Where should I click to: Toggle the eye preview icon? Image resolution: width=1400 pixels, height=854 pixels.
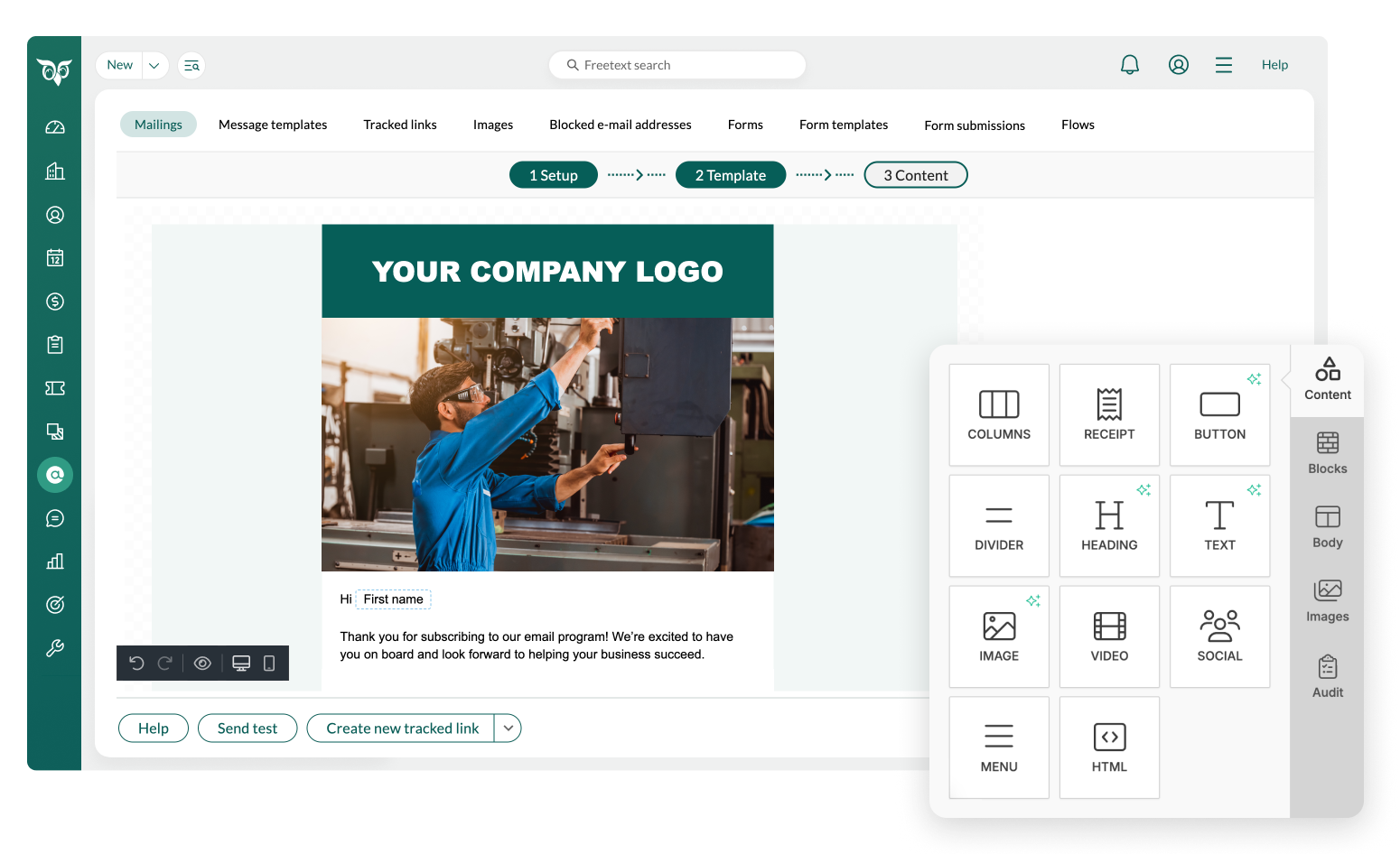click(202, 664)
